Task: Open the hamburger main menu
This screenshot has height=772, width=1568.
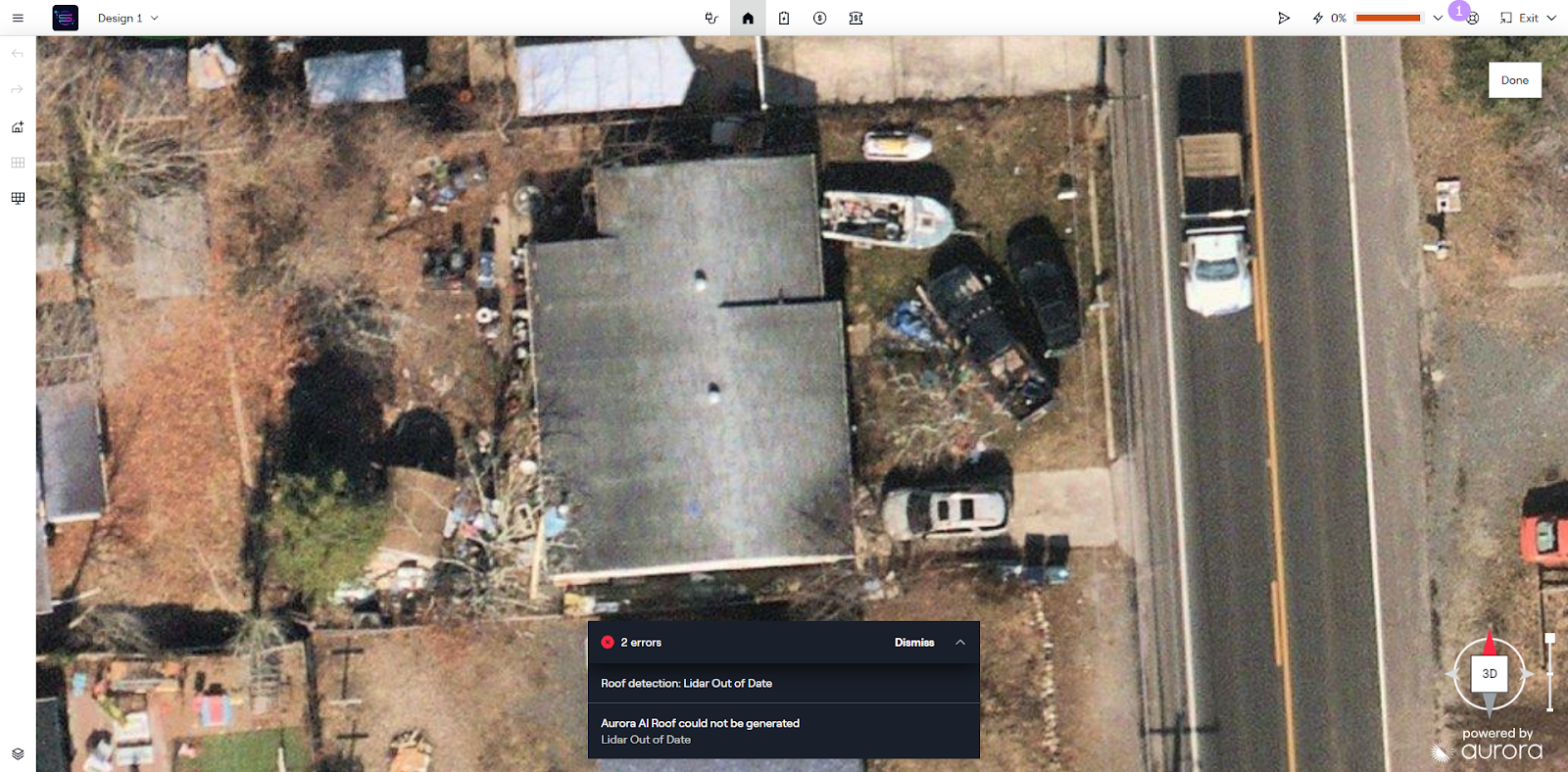Action: click(18, 18)
